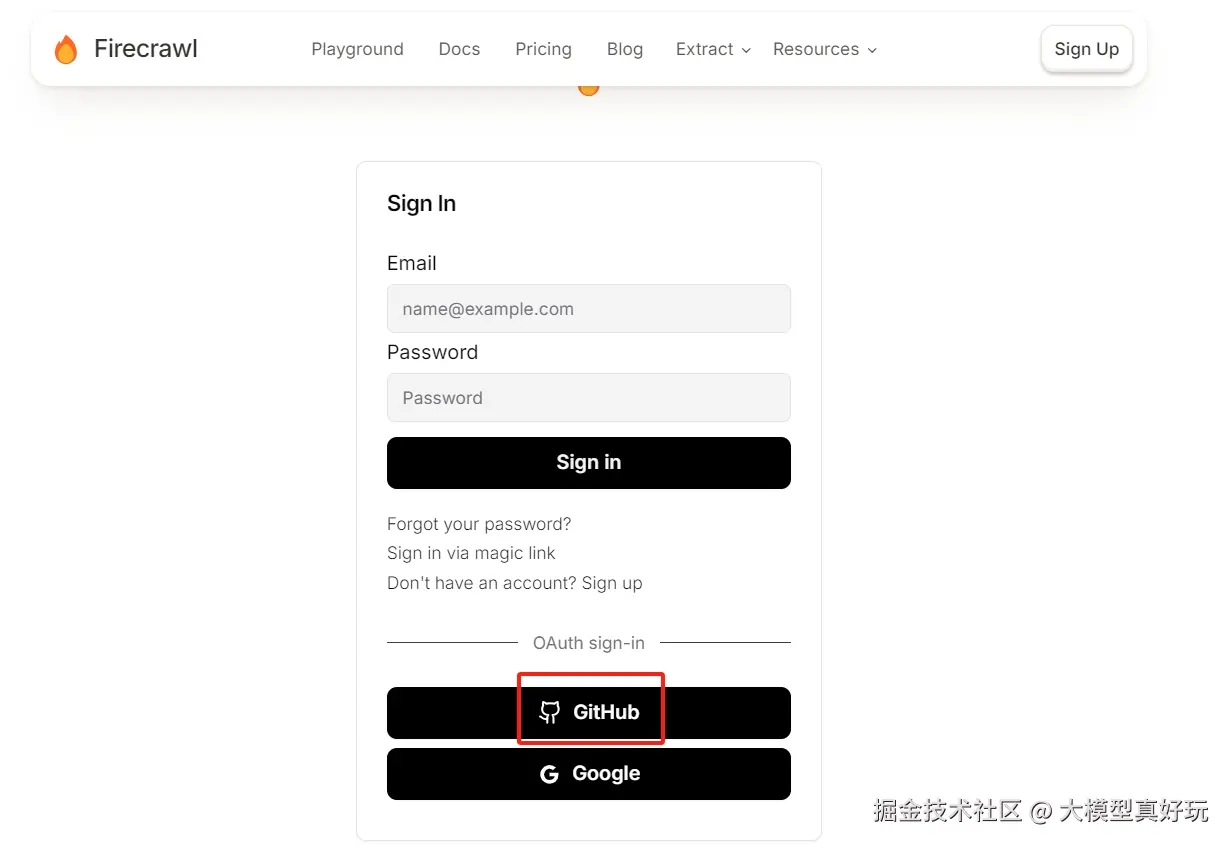1232x848 pixels.
Task: Go to Docs in the navigation bar
Action: pyautogui.click(x=459, y=49)
